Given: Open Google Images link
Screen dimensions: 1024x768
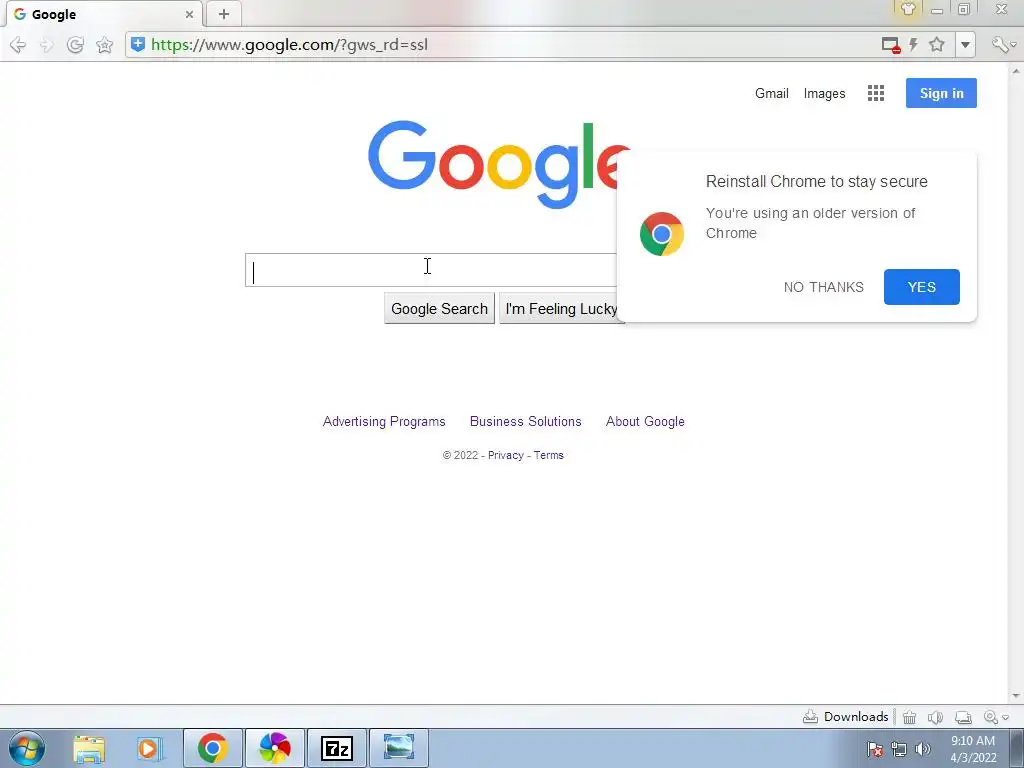Looking at the screenshot, I should pyautogui.click(x=824, y=93).
